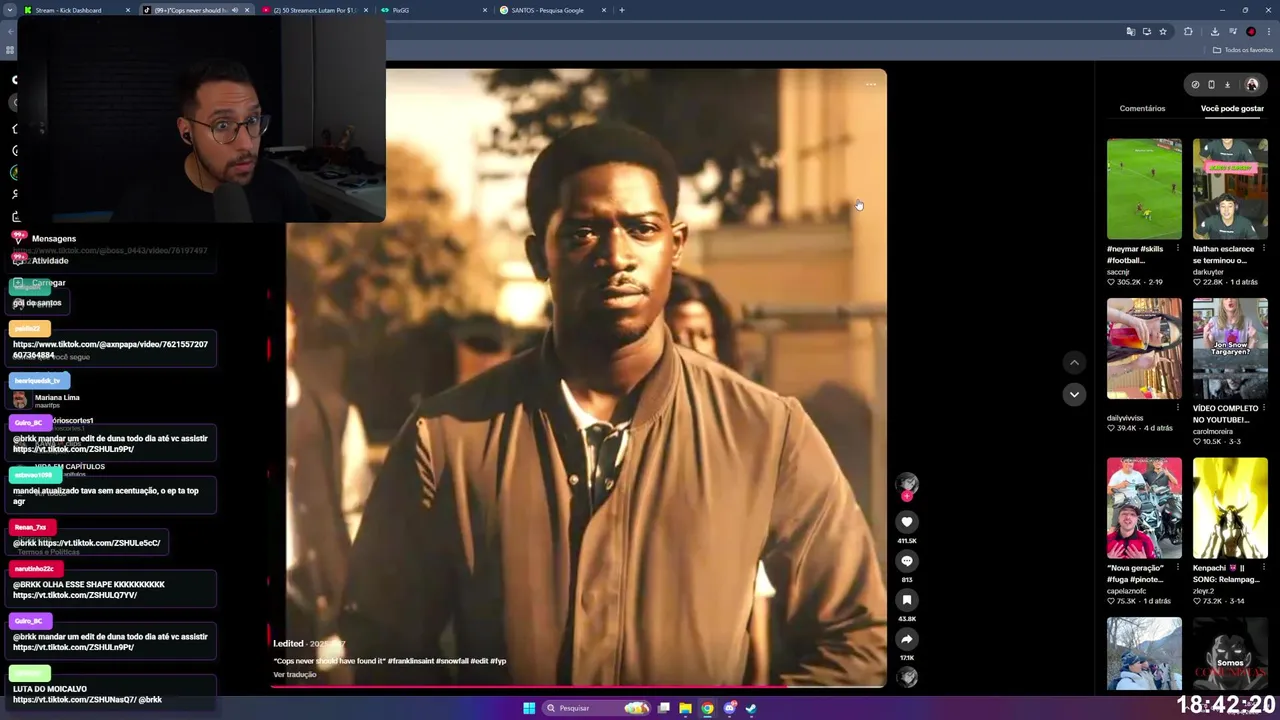Click the download app icon in top pill
Viewport: 1280px width, 720px height.
click(x=1228, y=85)
